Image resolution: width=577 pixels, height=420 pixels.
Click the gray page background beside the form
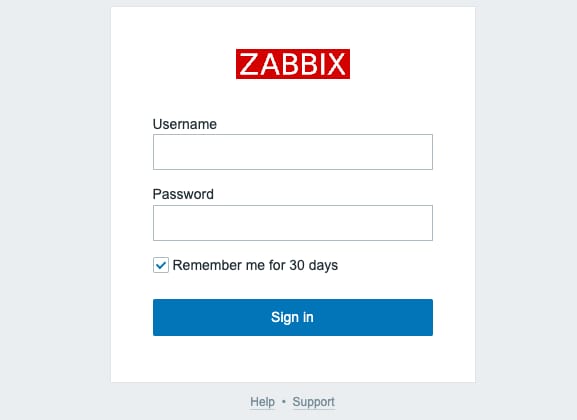click(x=55, y=210)
